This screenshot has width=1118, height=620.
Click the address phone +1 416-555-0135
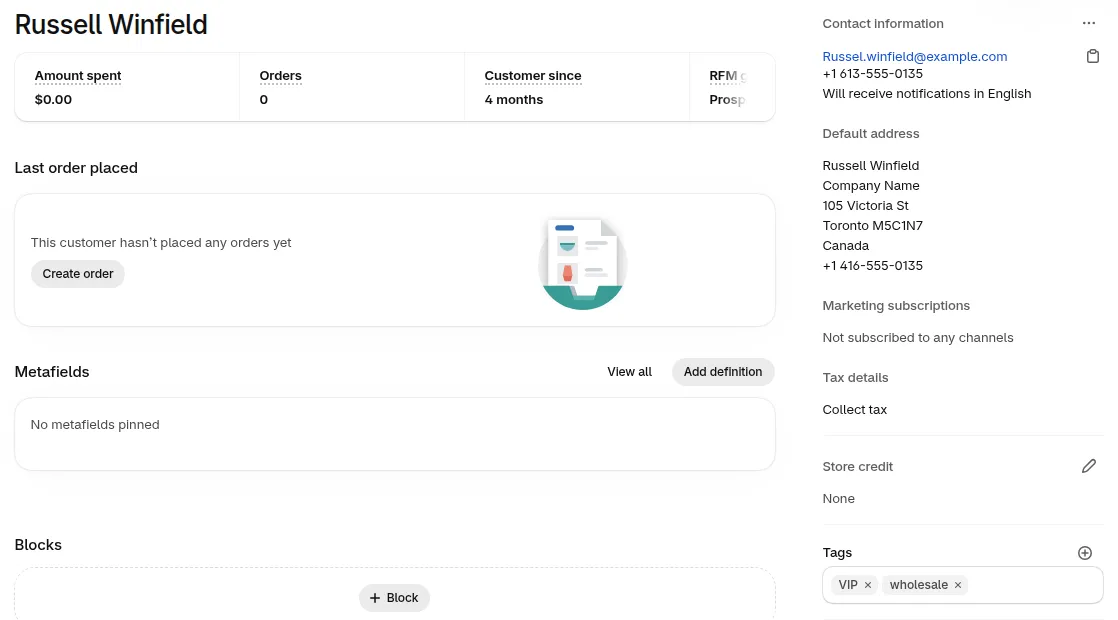click(x=872, y=265)
